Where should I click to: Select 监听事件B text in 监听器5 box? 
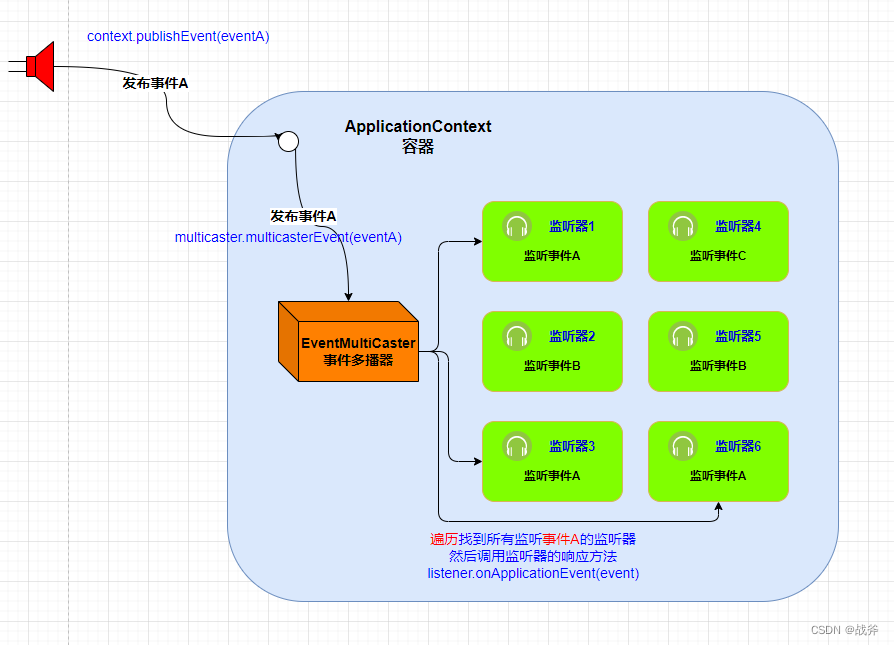pos(718,366)
